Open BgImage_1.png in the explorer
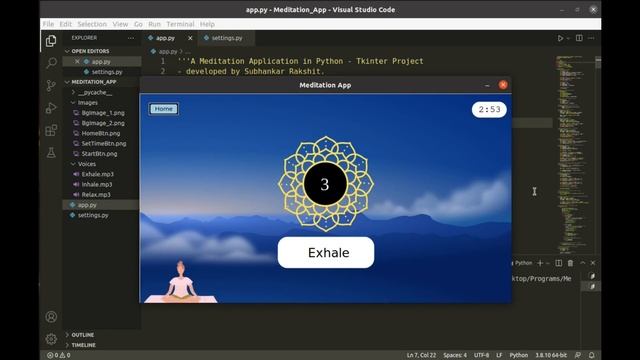The height and width of the screenshot is (360, 640). click(103, 113)
